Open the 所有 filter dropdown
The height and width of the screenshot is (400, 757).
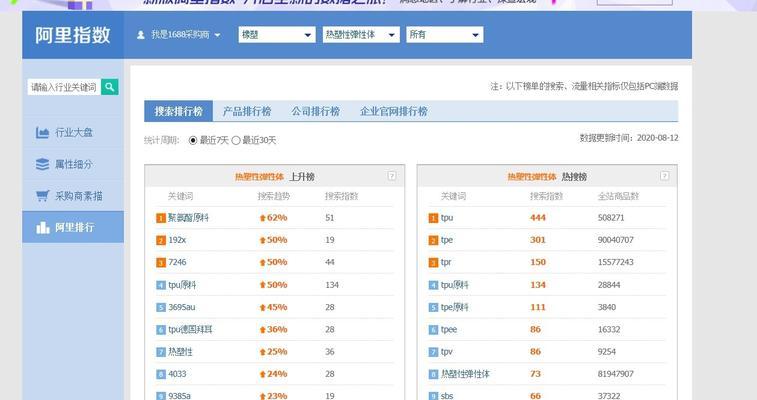(x=445, y=35)
